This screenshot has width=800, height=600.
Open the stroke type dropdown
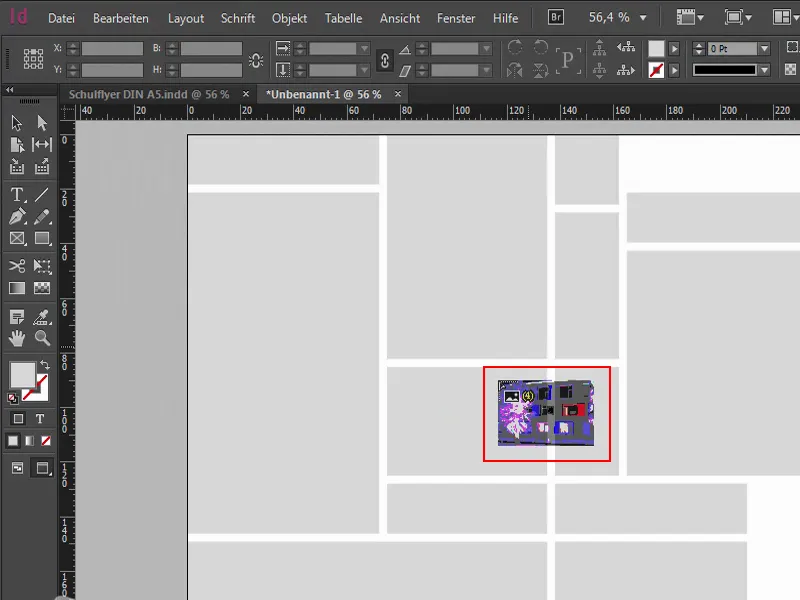pos(764,70)
